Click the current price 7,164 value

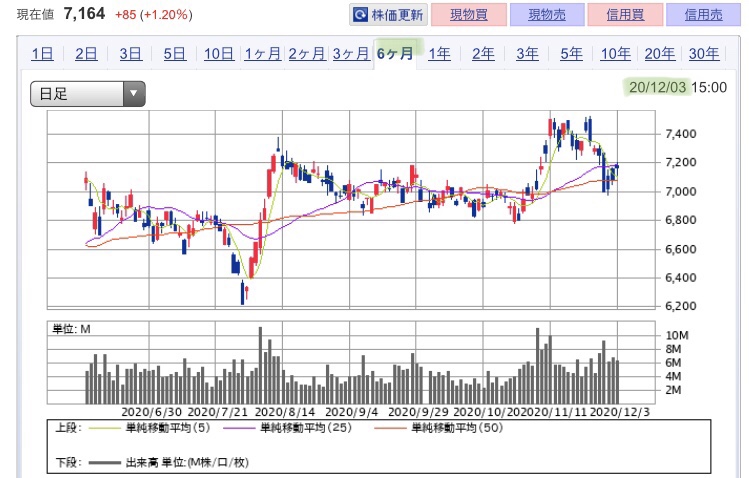tap(84, 14)
